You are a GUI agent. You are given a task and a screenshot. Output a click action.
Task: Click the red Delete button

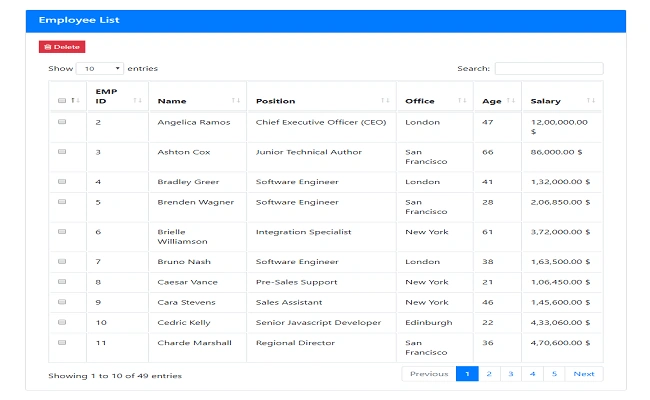coord(62,47)
